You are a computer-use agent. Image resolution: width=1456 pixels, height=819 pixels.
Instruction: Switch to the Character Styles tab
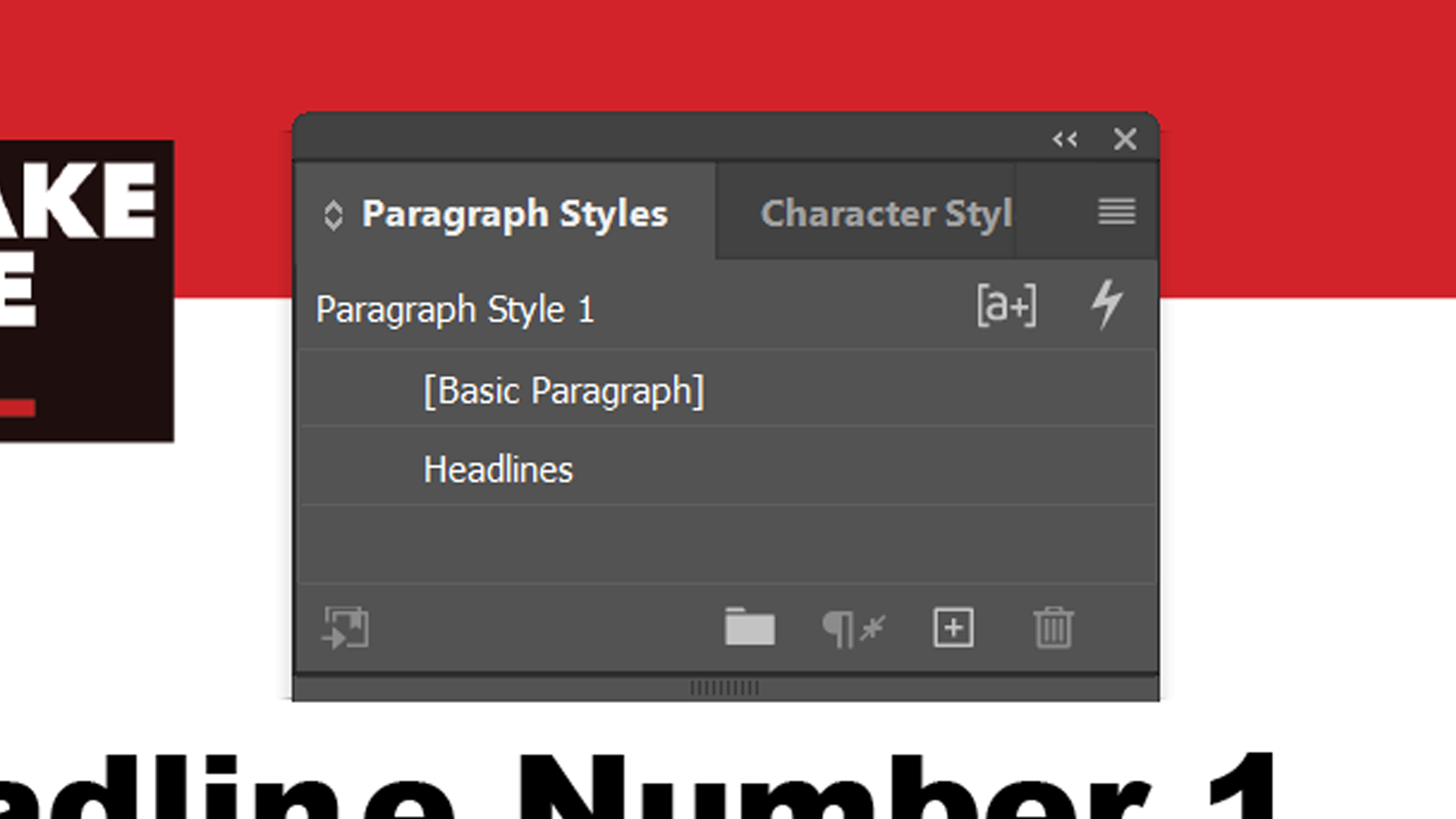pos(885,214)
